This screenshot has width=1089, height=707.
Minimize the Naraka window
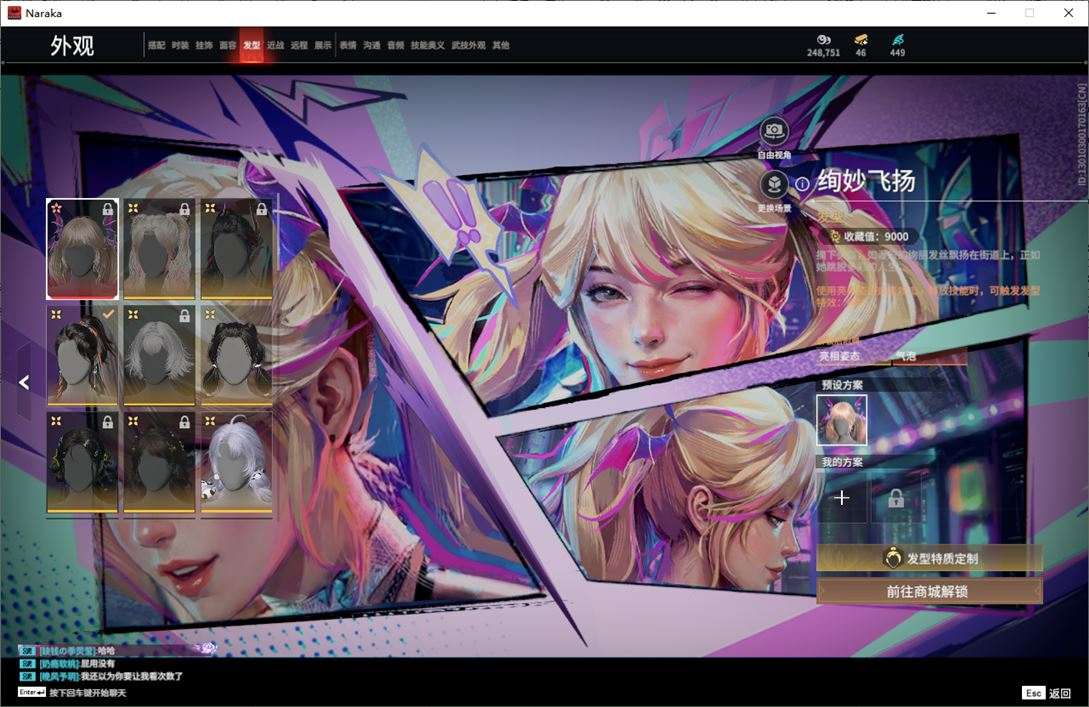pyautogui.click(x=992, y=13)
